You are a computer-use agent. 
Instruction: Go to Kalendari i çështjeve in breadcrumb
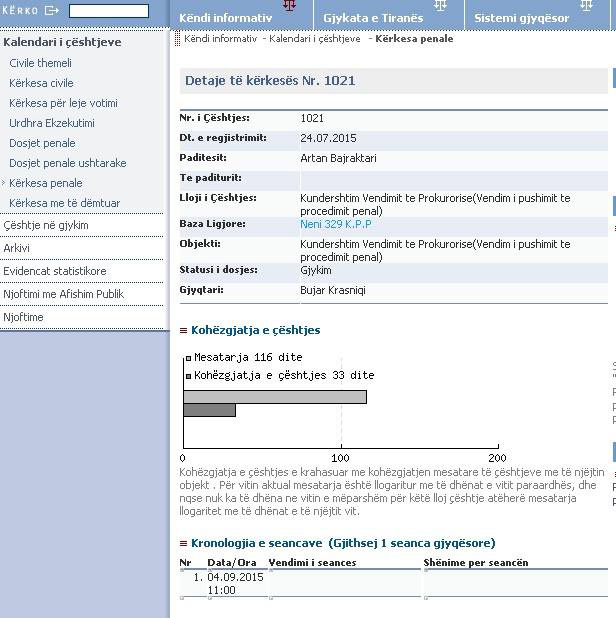[313, 39]
